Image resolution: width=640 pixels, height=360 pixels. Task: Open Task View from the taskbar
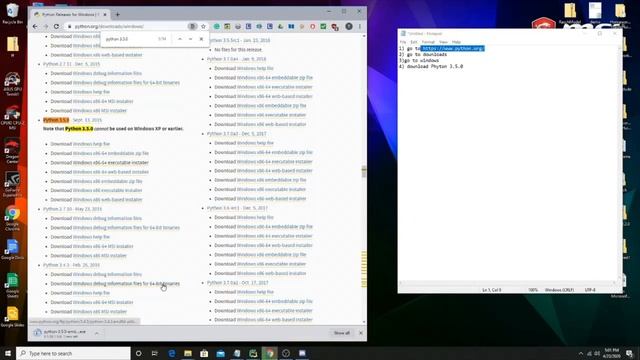pyautogui.click(x=155, y=353)
